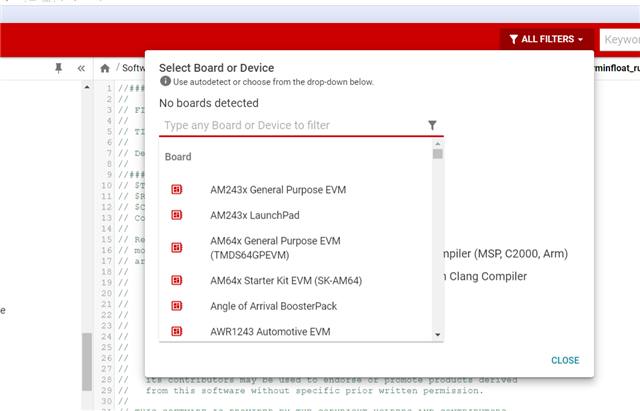
Task: Select Angle of Arrival BoosterPack
Action: [x=273, y=306]
